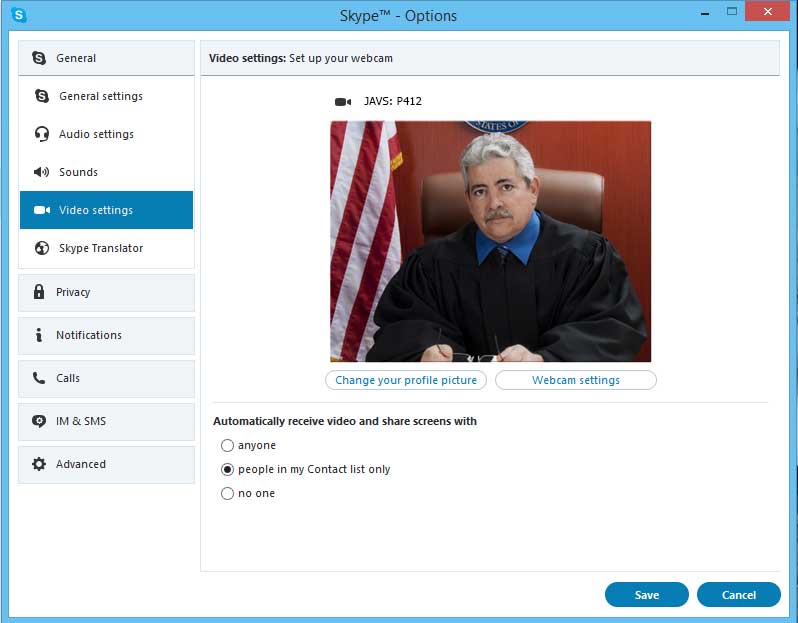Click the speaker icon beside Sounds

coord(41,172)
